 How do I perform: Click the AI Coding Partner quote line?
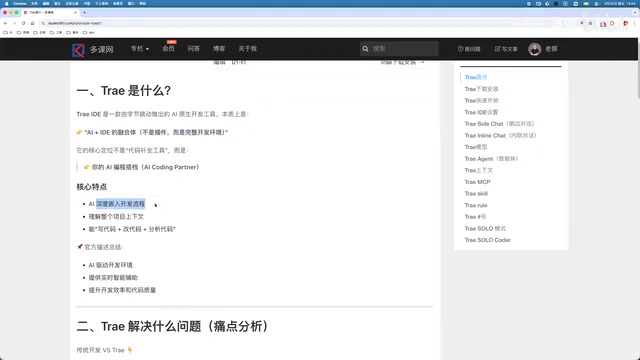(141, 167)
